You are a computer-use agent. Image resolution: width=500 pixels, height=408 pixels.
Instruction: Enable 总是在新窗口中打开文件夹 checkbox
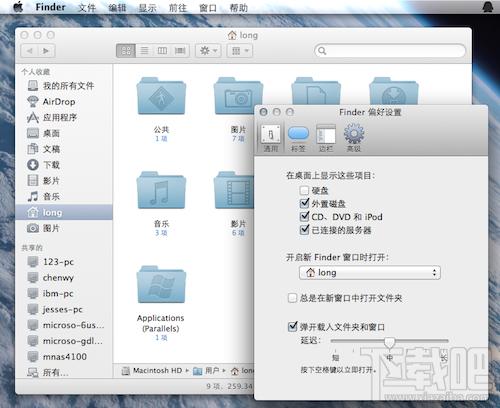[292, 298]
